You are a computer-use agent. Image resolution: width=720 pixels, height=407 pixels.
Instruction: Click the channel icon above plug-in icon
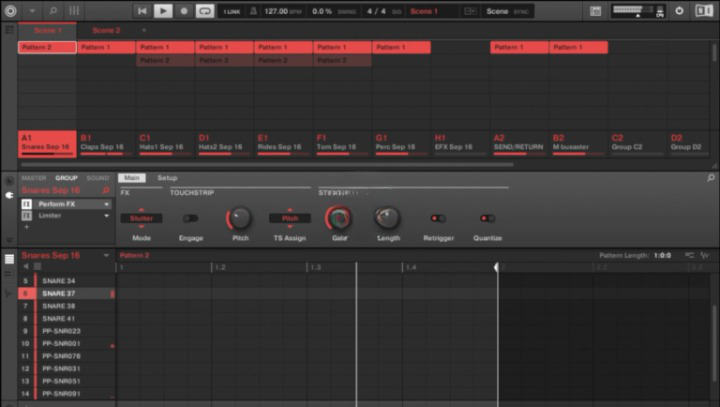click(9, 181)
